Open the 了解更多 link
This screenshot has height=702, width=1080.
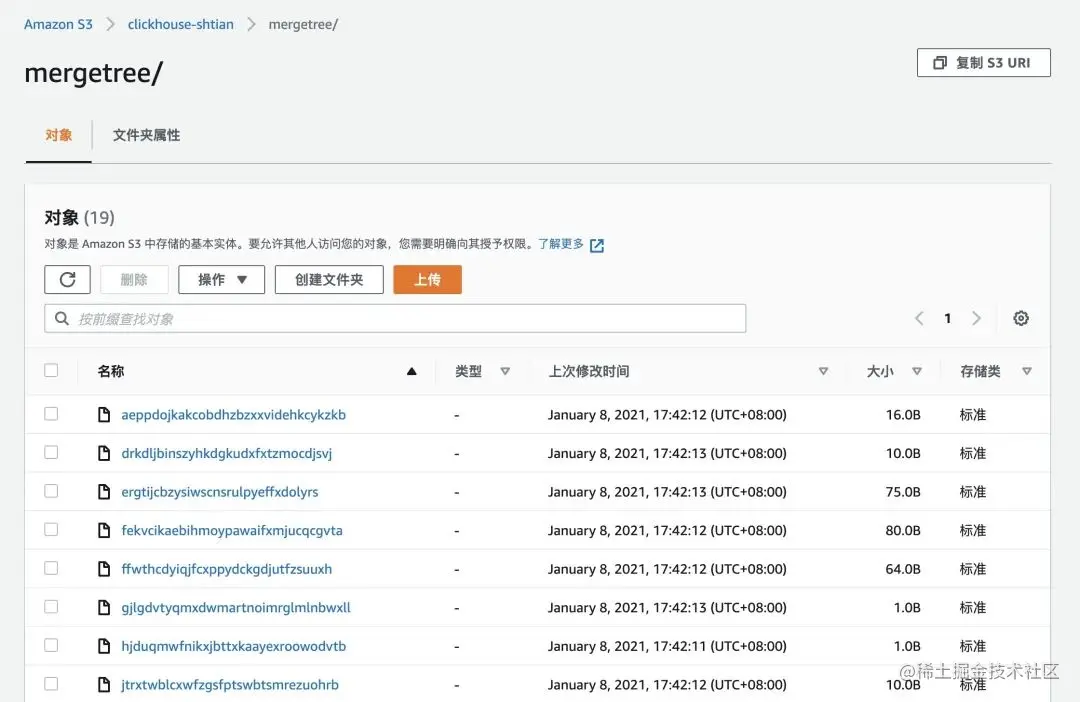561,244
